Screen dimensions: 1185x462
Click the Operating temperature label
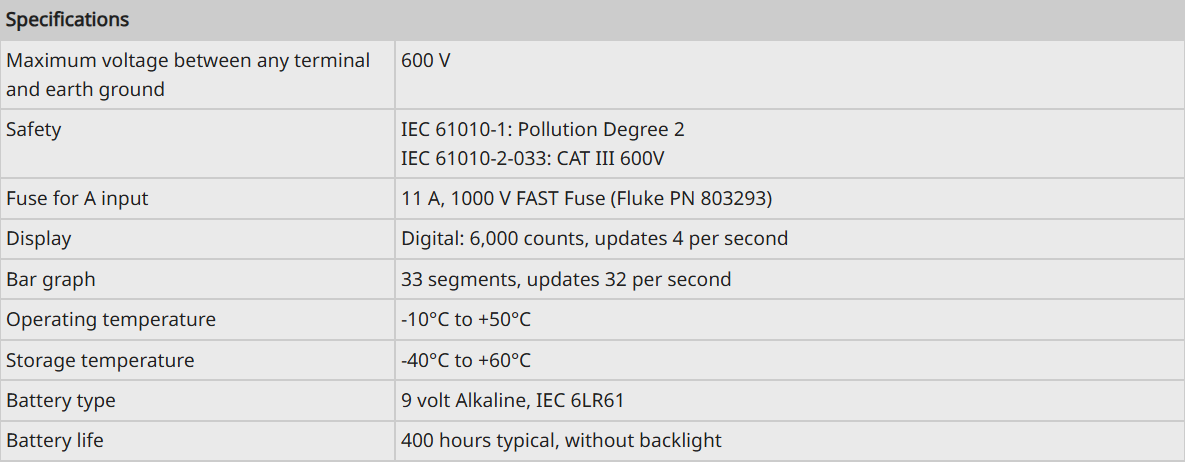110,320
